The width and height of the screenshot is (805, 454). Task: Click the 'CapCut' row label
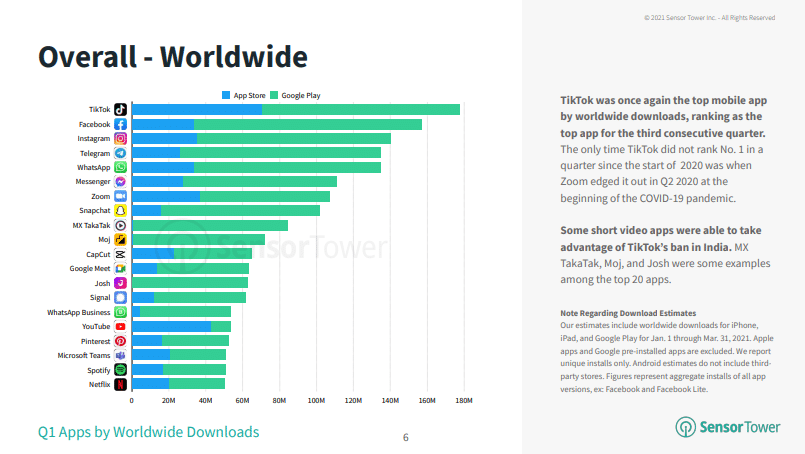coord(98,254)
